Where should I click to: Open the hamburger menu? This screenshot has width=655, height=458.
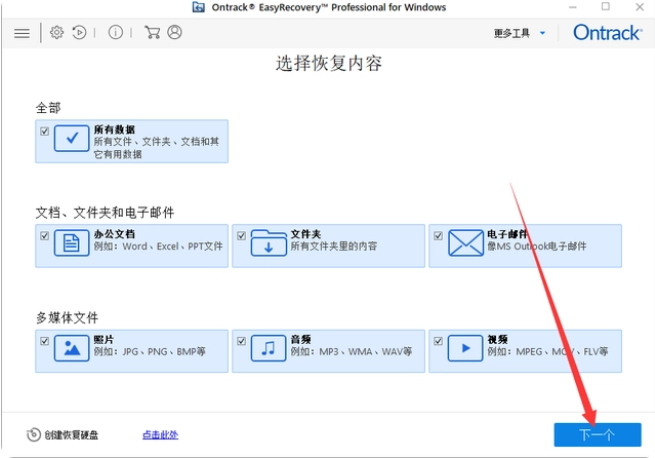click(x=22, y=32)
